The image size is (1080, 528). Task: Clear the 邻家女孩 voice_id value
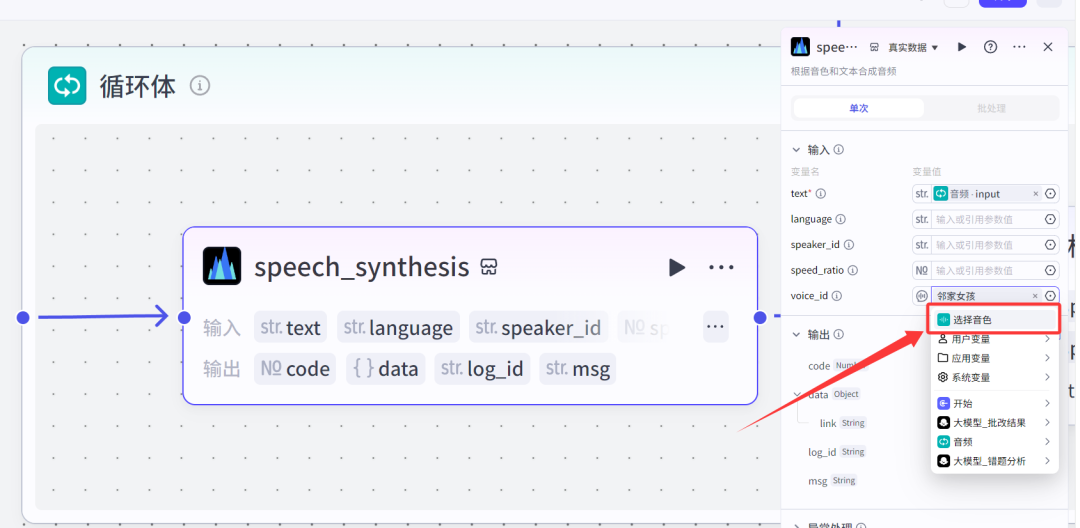1036,296
